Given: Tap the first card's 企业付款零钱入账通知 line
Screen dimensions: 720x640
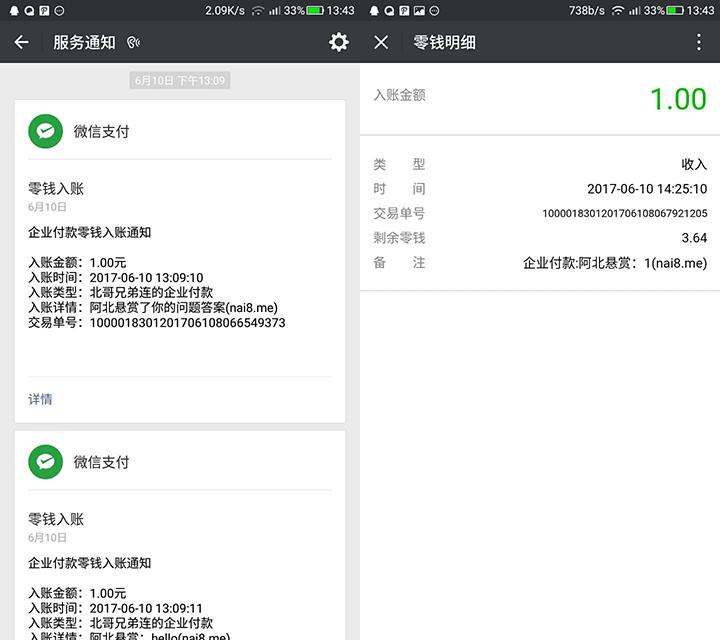Looking at the screenshot, I should (x=90, y=232).
